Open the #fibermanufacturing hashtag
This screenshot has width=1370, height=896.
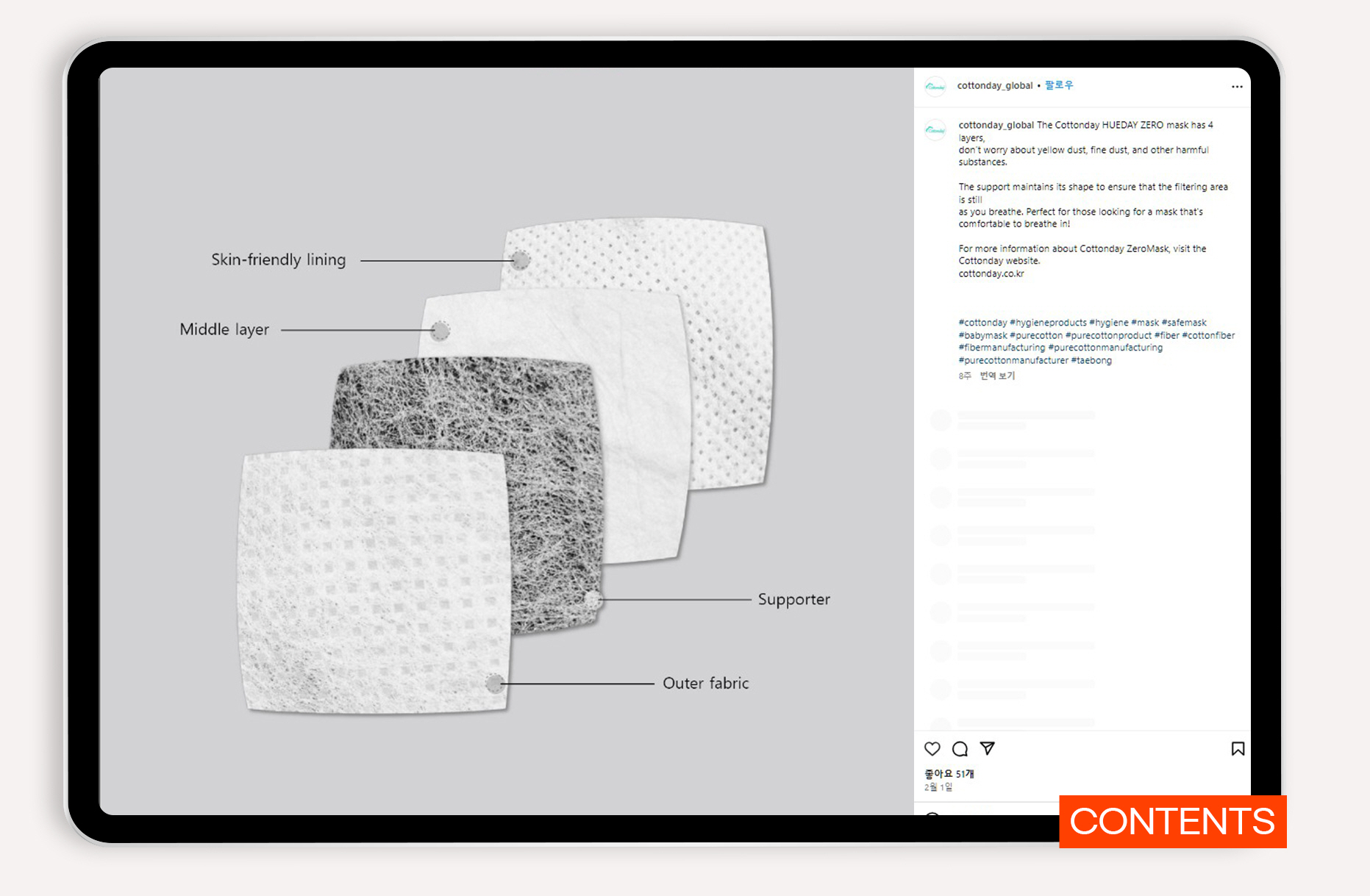(x=1002, y=348)
